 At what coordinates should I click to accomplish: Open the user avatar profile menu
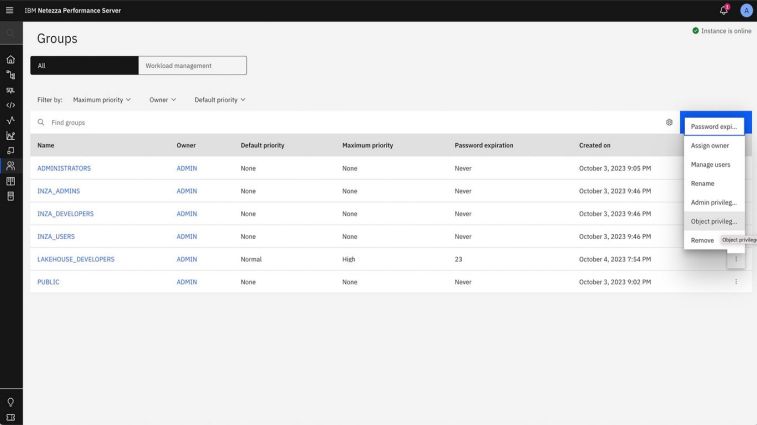coord(745,10)
